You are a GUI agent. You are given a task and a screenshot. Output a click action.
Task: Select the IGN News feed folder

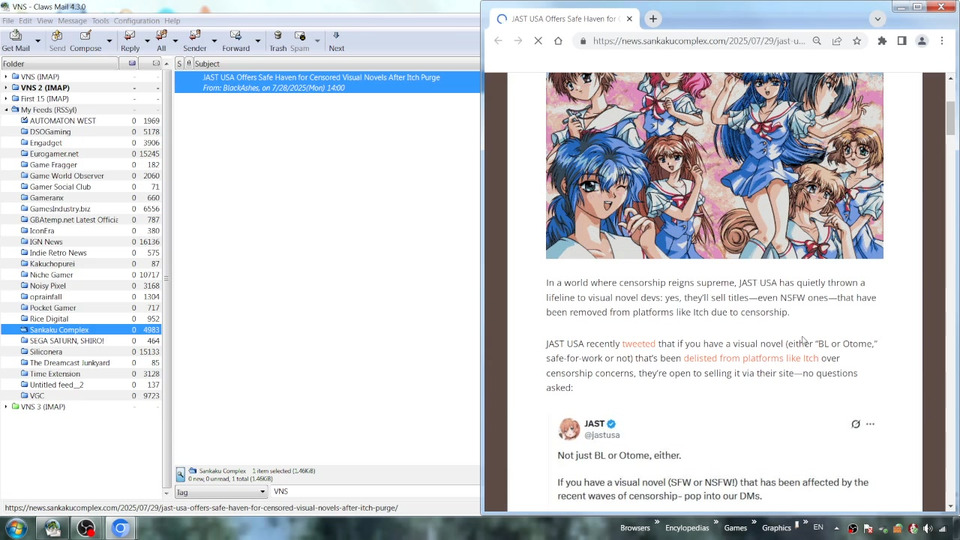(x=46, y=242)
